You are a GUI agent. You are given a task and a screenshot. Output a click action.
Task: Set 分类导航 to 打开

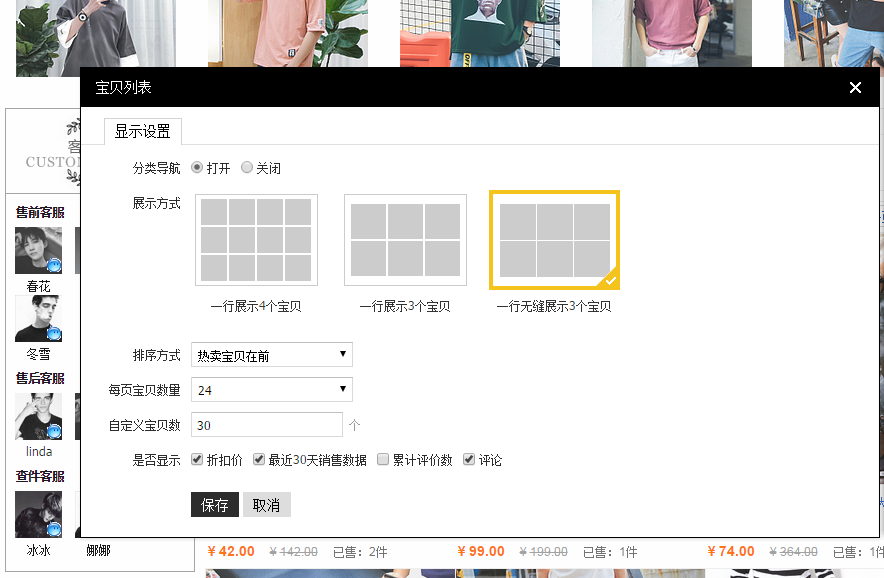[197, 168]
